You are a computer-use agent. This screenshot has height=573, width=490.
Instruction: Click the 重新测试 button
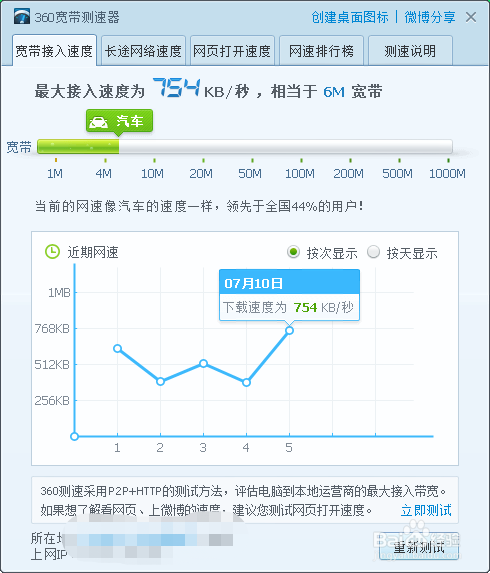(419, 547)
